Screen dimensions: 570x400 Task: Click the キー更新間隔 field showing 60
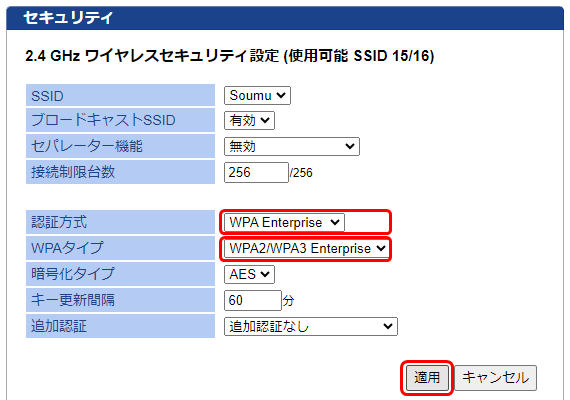coord(253,300)
